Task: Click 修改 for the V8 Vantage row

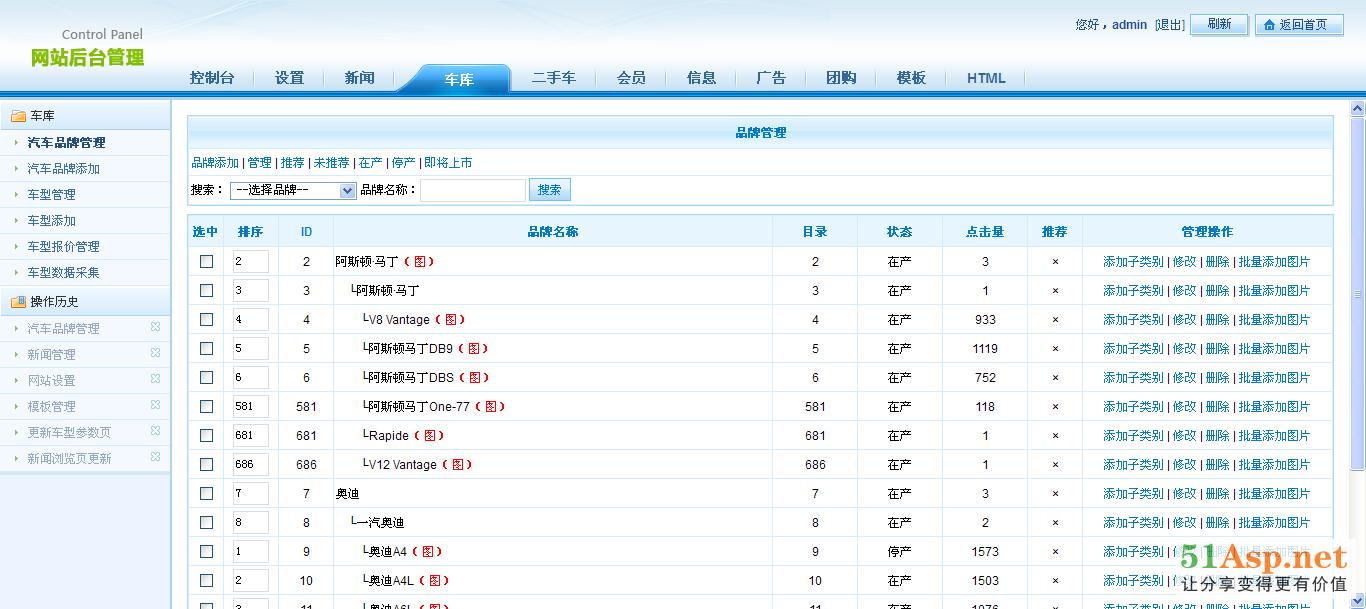Action: point(1184,320)
